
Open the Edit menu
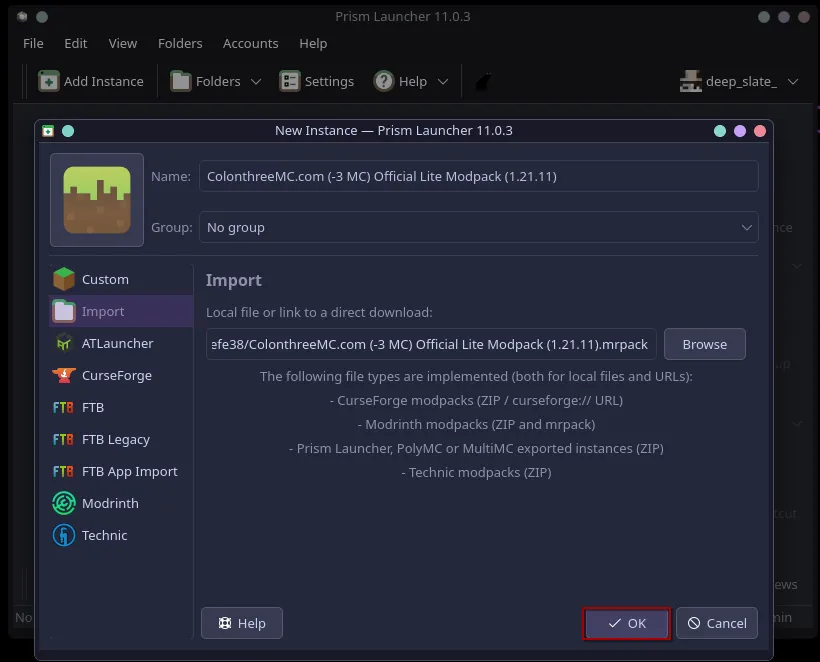click(x=75, y=43)
